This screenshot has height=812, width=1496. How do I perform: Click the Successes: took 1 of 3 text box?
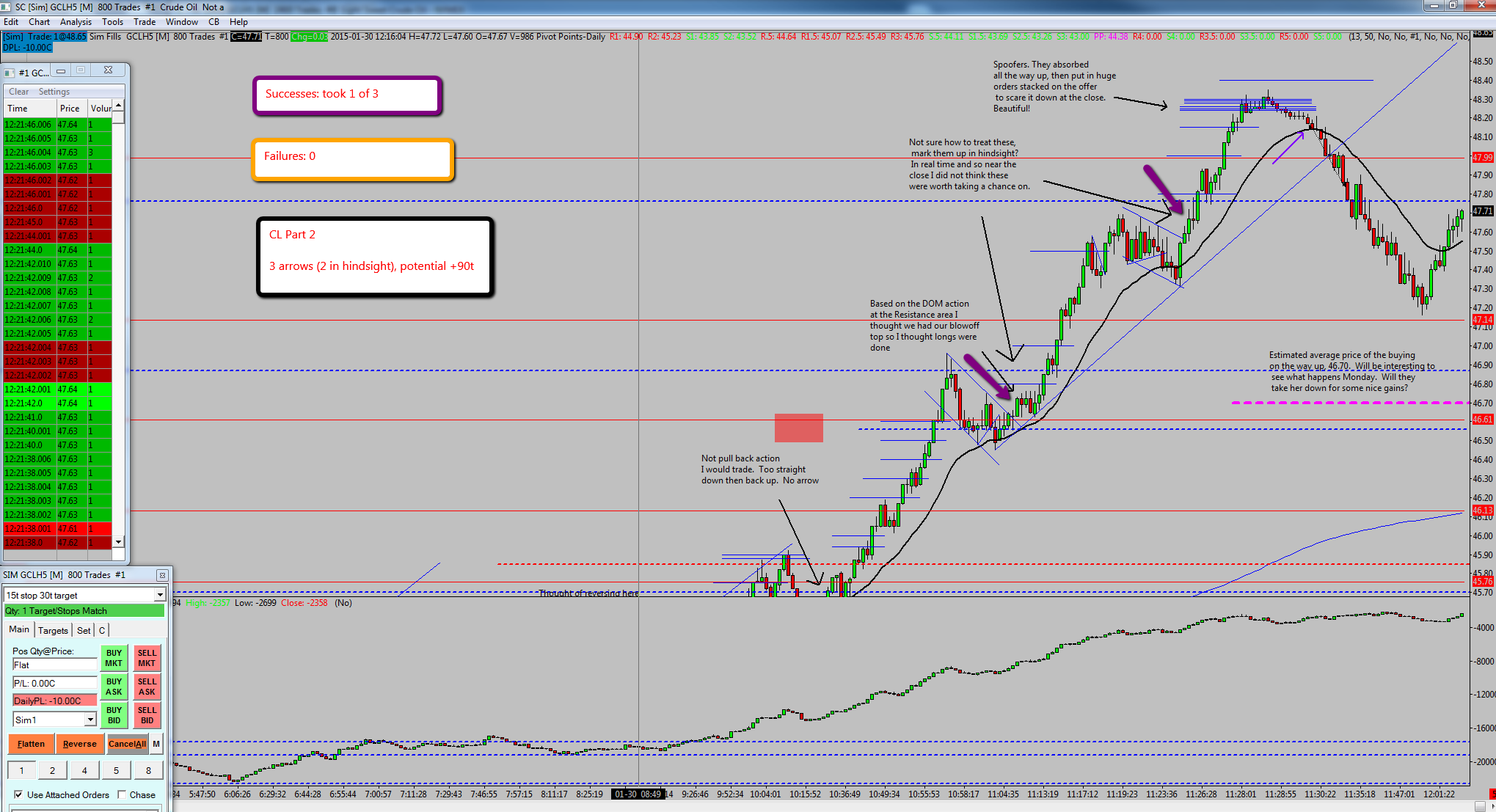click(347, 95)
